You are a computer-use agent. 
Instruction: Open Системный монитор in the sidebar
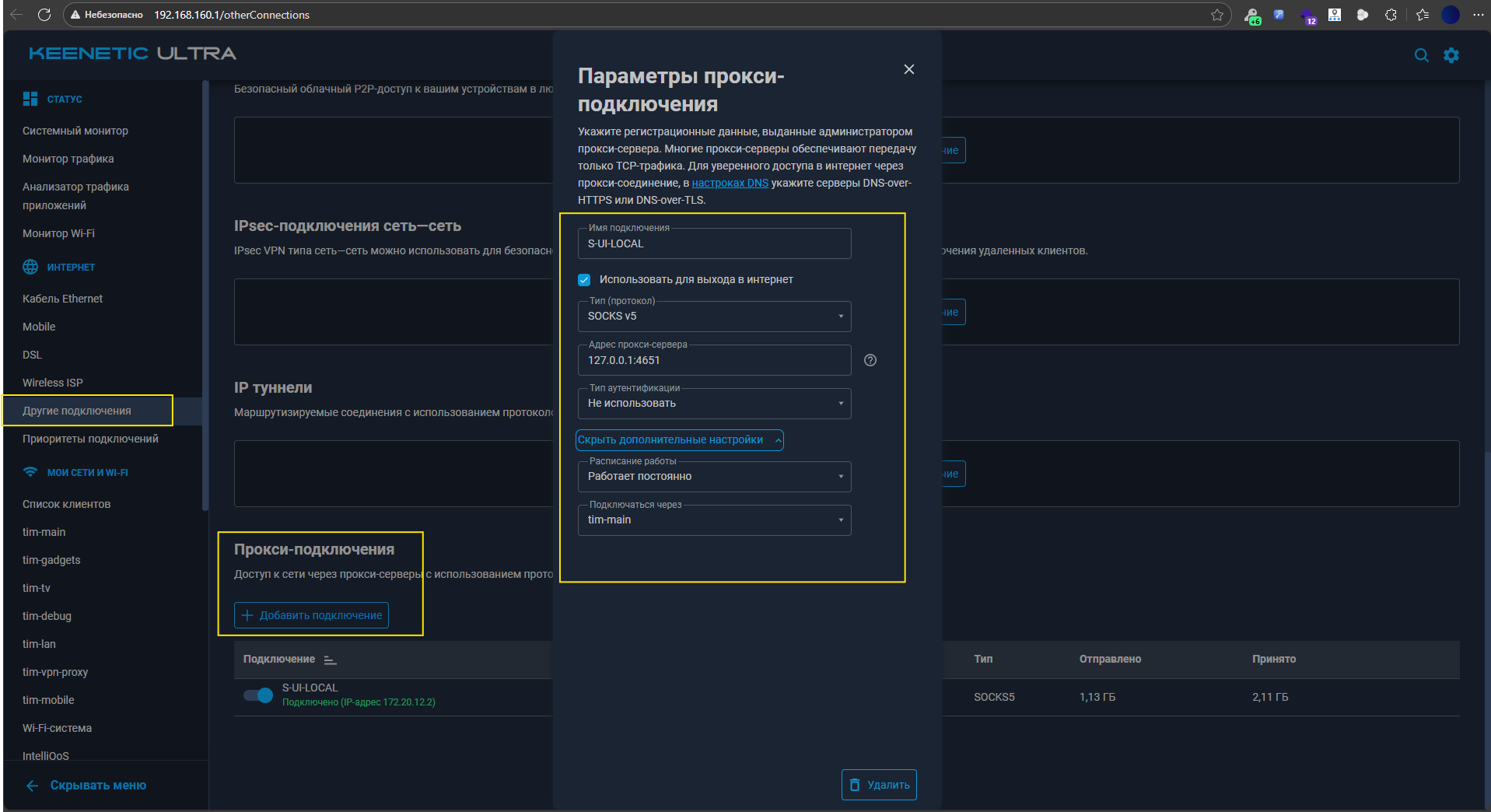tap(75, 131)
